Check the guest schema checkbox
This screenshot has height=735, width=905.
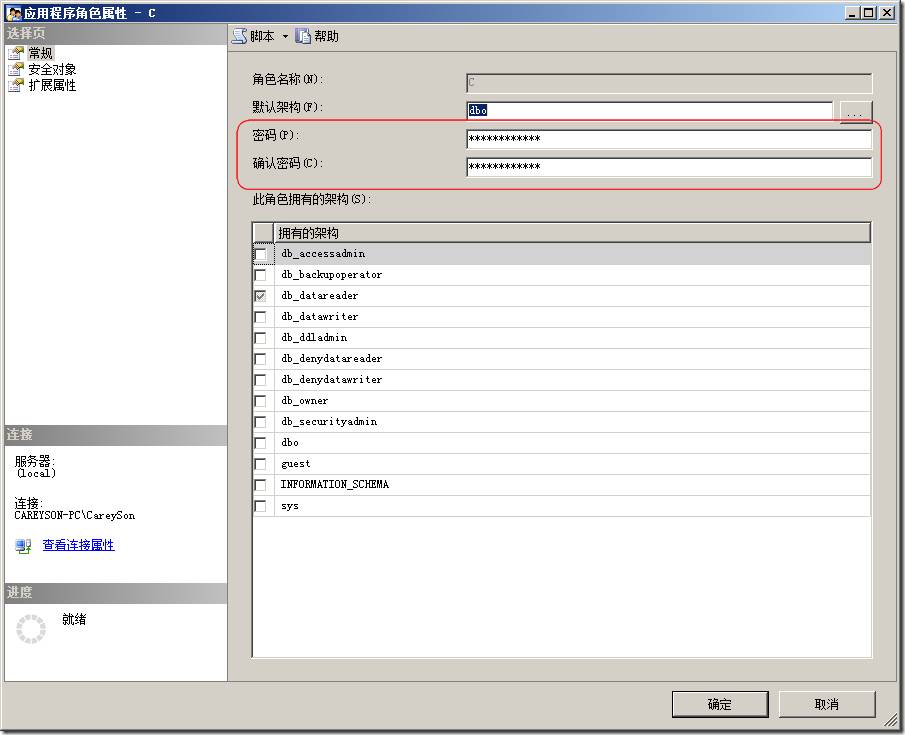(260, 464)
